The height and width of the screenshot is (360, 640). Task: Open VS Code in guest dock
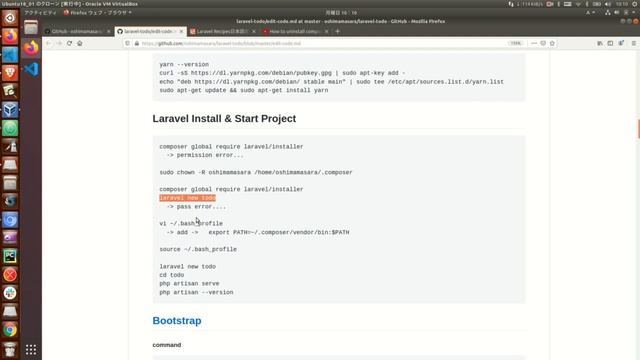31,69
